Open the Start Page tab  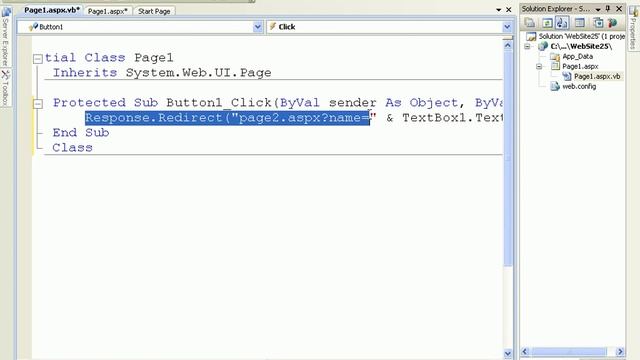coord(154,11)
